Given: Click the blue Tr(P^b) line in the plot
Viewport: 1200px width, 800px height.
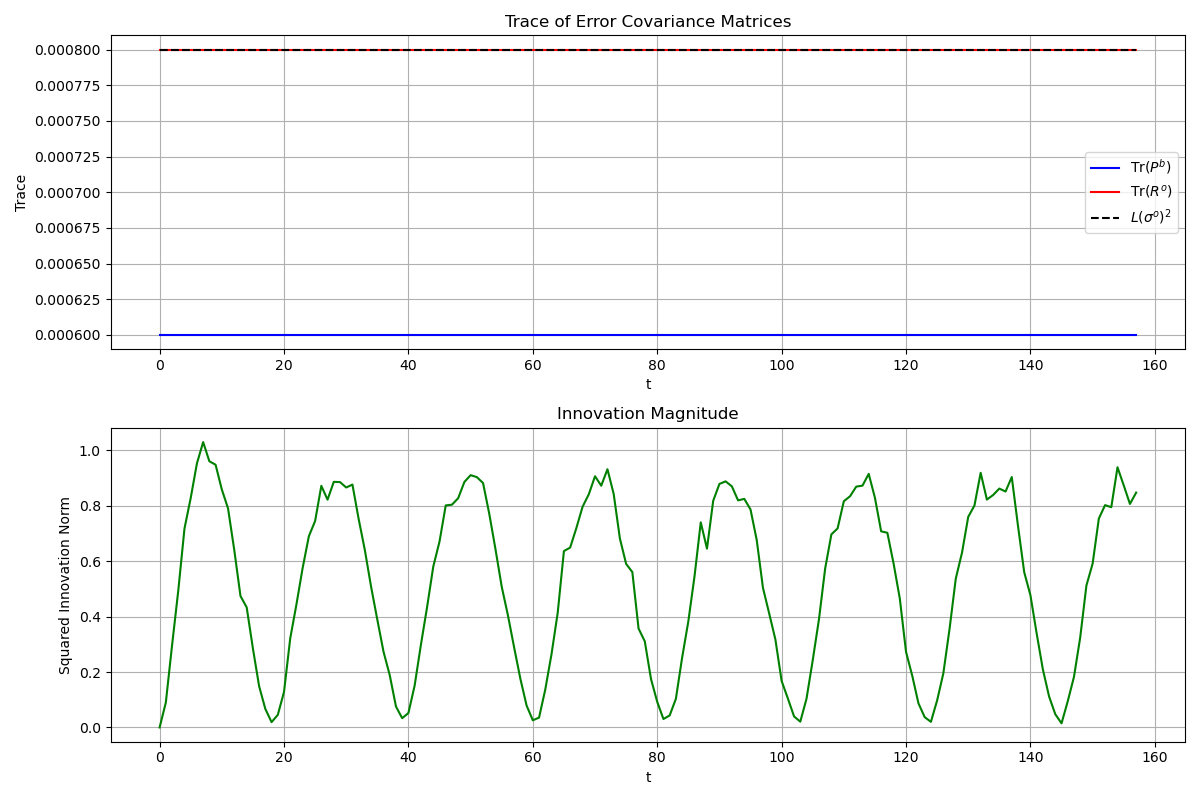Looking at the screenshot, I should click(x=648, y=335).
